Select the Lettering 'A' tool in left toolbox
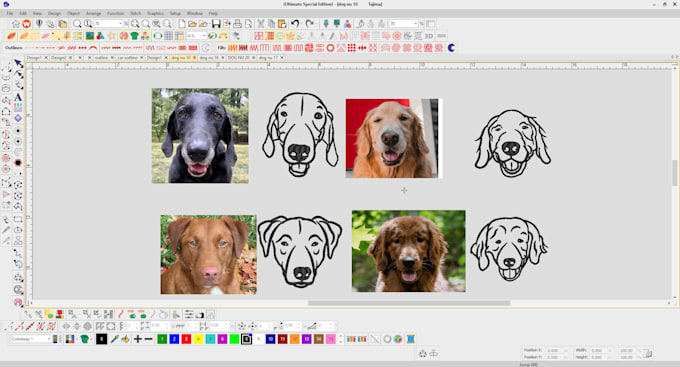This screenshot has width=680, height=367. pyautogui.click(x=18, y=97)
